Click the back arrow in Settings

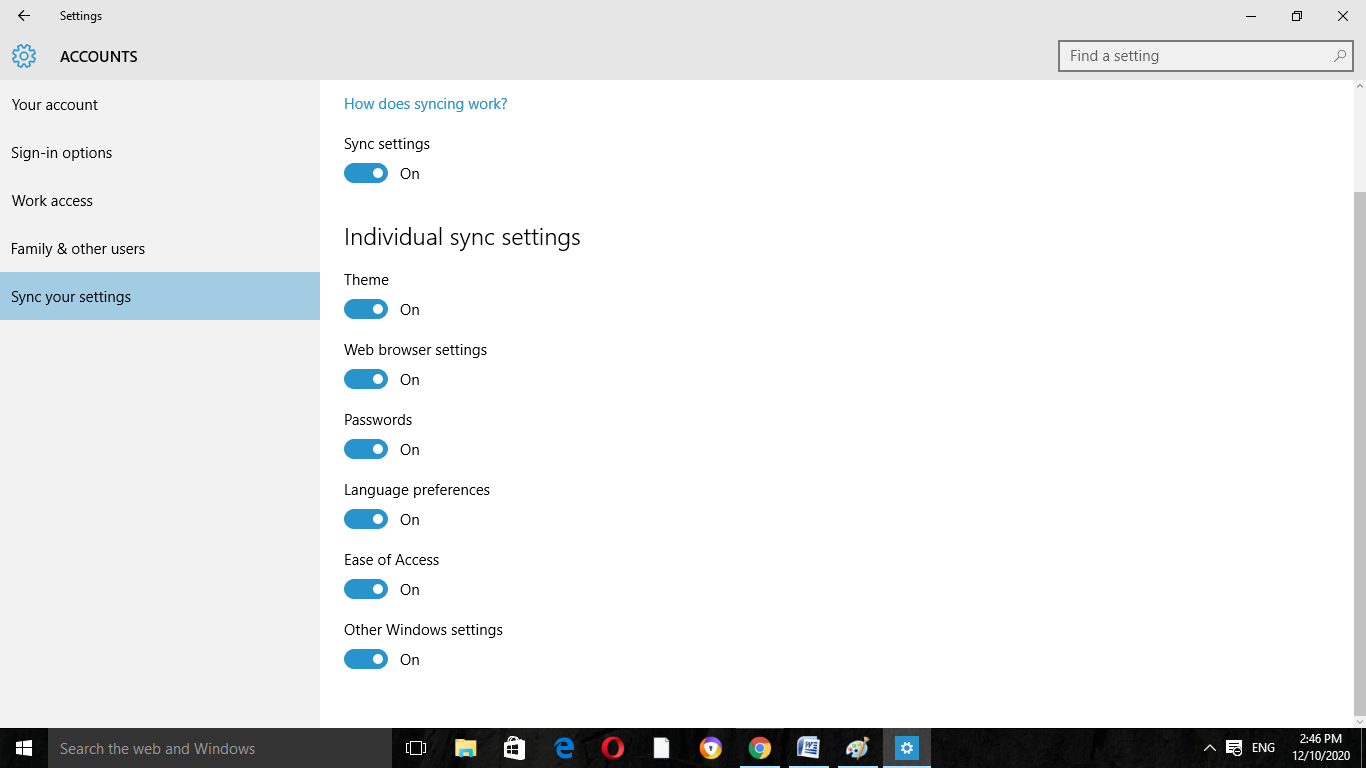24,16
